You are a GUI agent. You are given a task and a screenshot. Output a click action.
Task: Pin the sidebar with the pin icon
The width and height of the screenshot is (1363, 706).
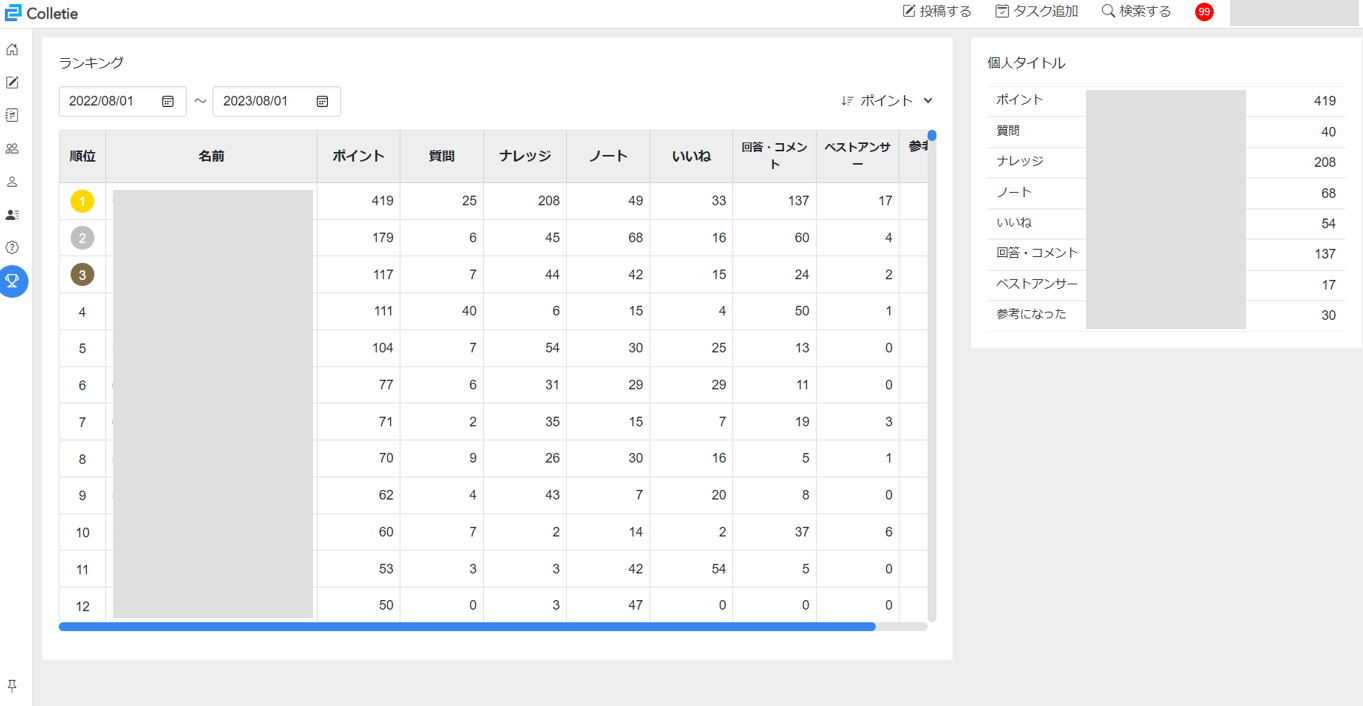(12, 685)
